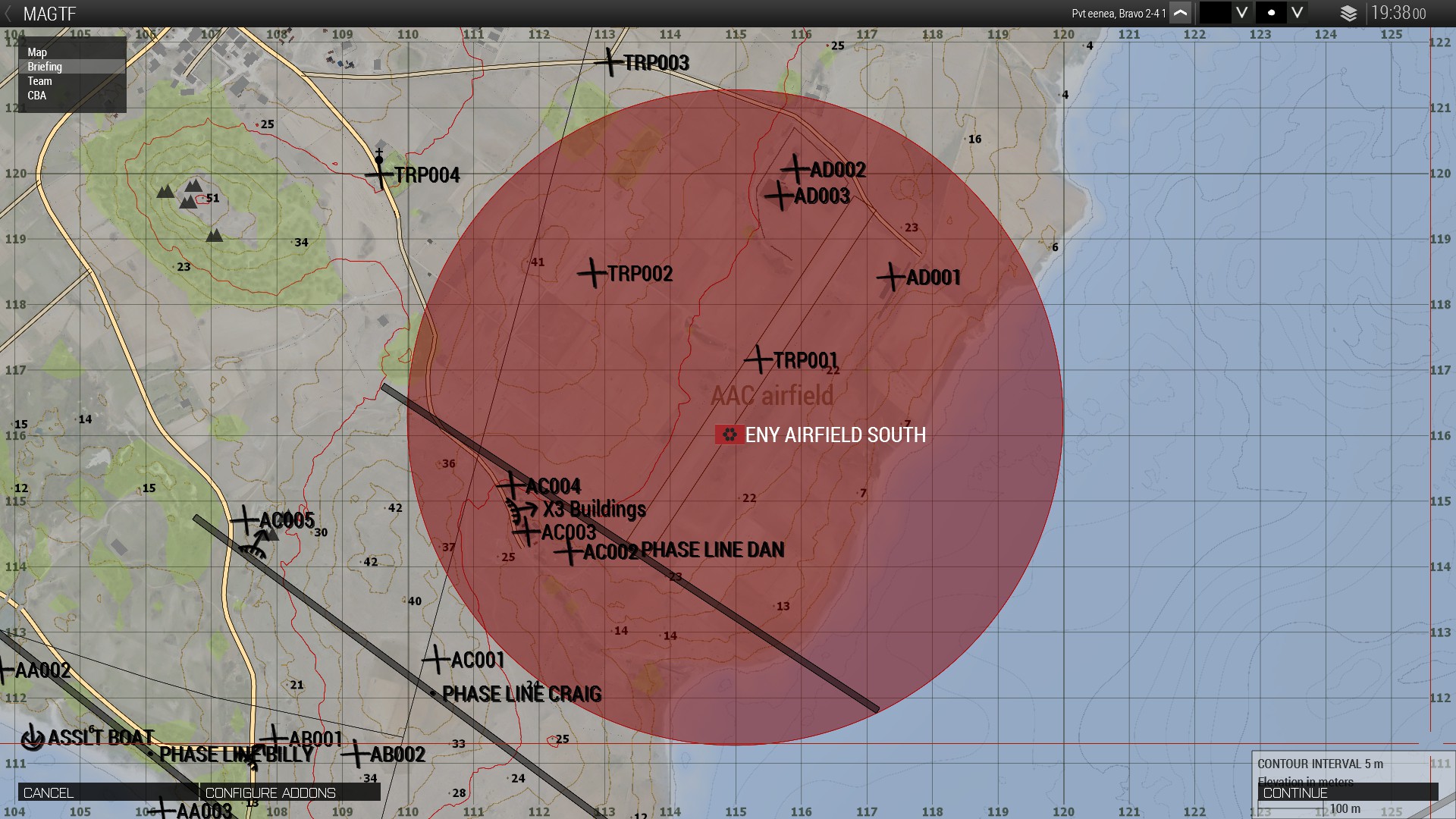
Task: Select the AC005 target cross marker
Action: click(245, 520)
